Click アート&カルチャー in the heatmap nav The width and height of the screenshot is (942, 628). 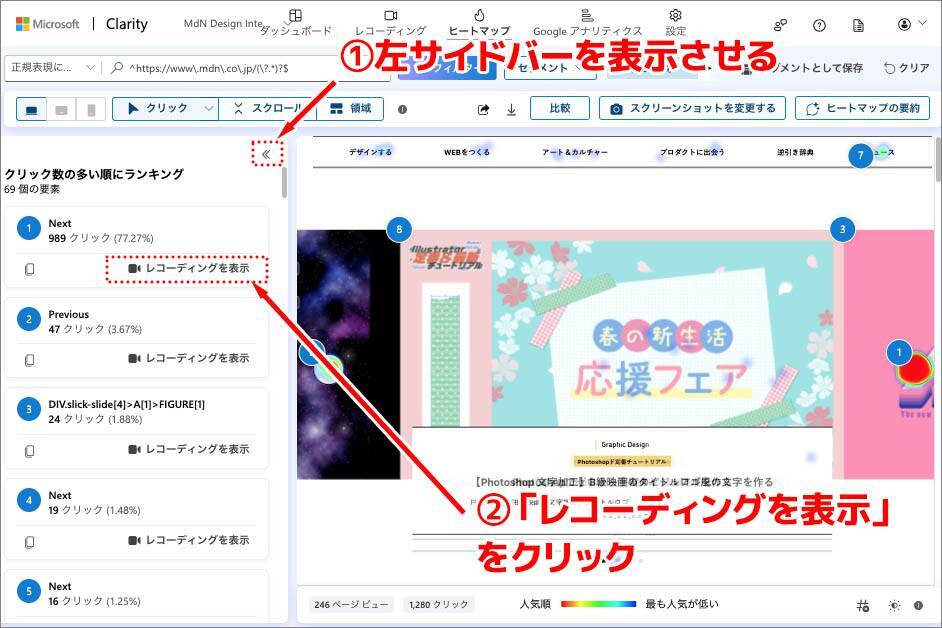tap(574, 152)
